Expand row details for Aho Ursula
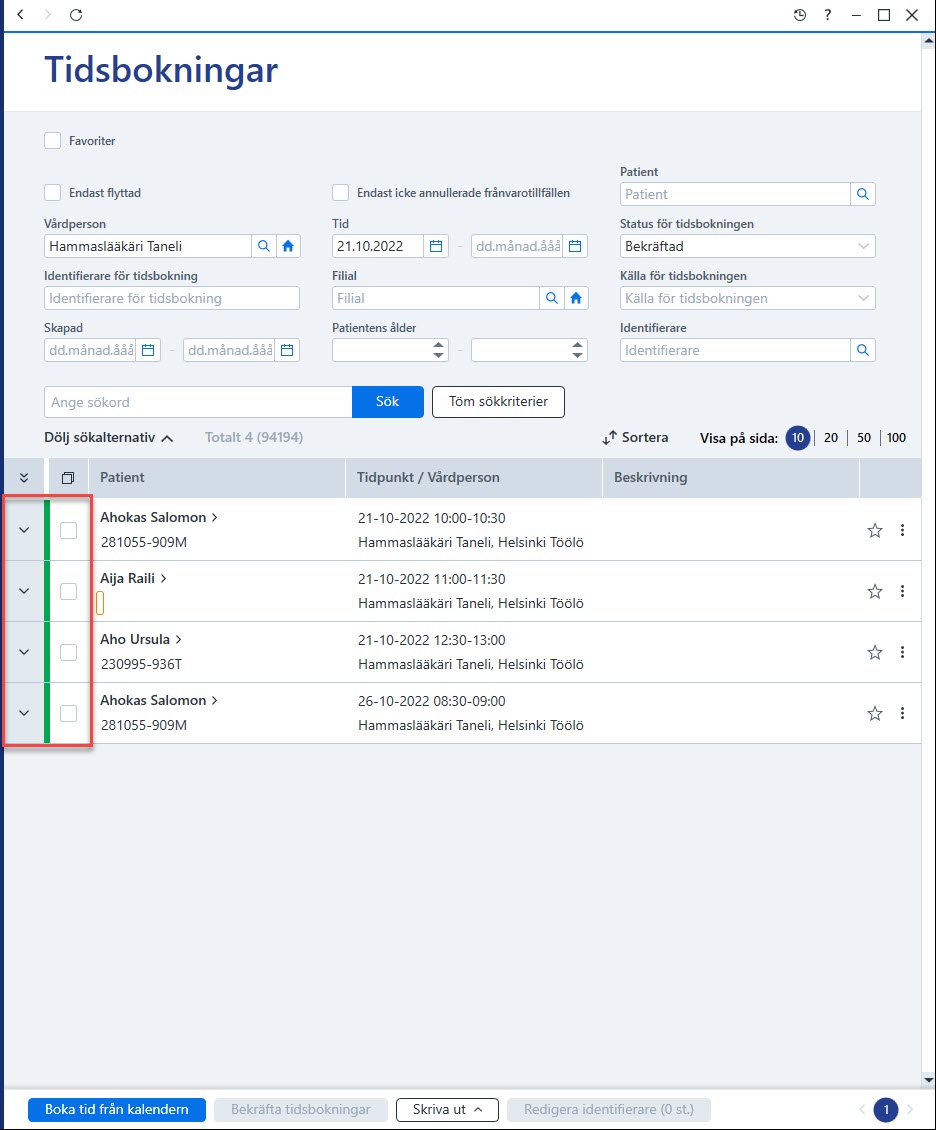Image resolution: width=936 pixels, height=1130 pixels. [x=24, y=652]
